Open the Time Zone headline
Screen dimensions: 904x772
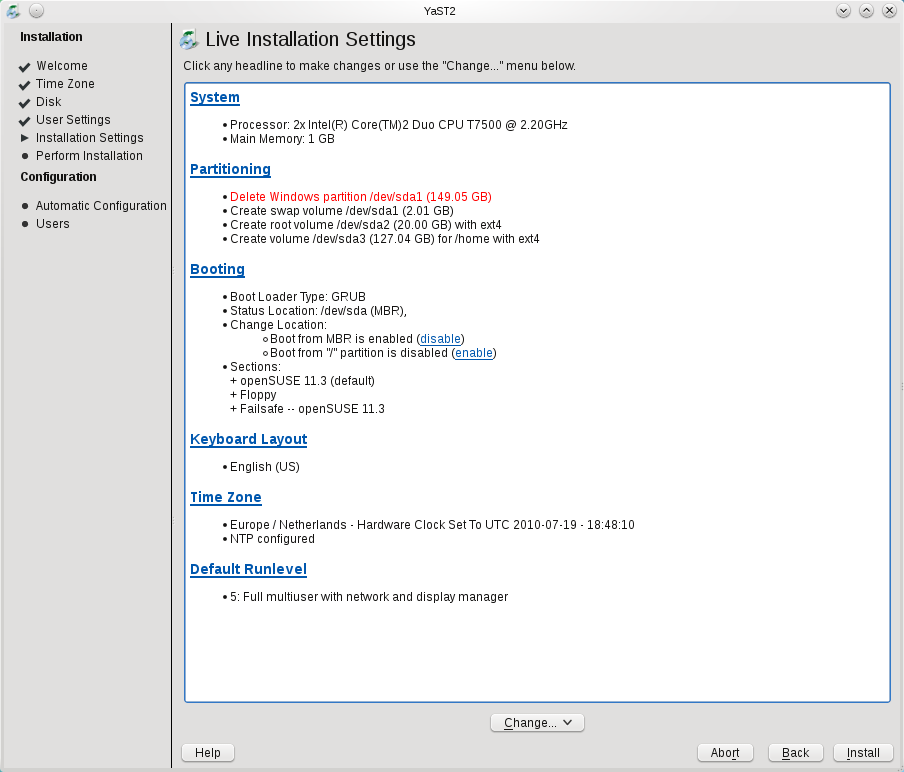[x=226, y=497]
